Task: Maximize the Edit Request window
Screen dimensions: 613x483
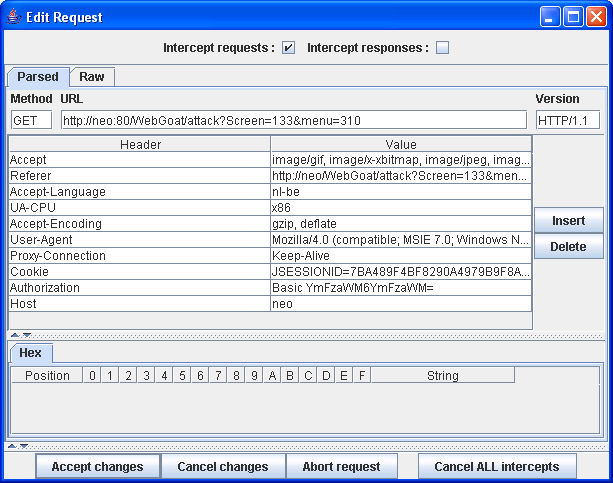Action: [574, 17]
